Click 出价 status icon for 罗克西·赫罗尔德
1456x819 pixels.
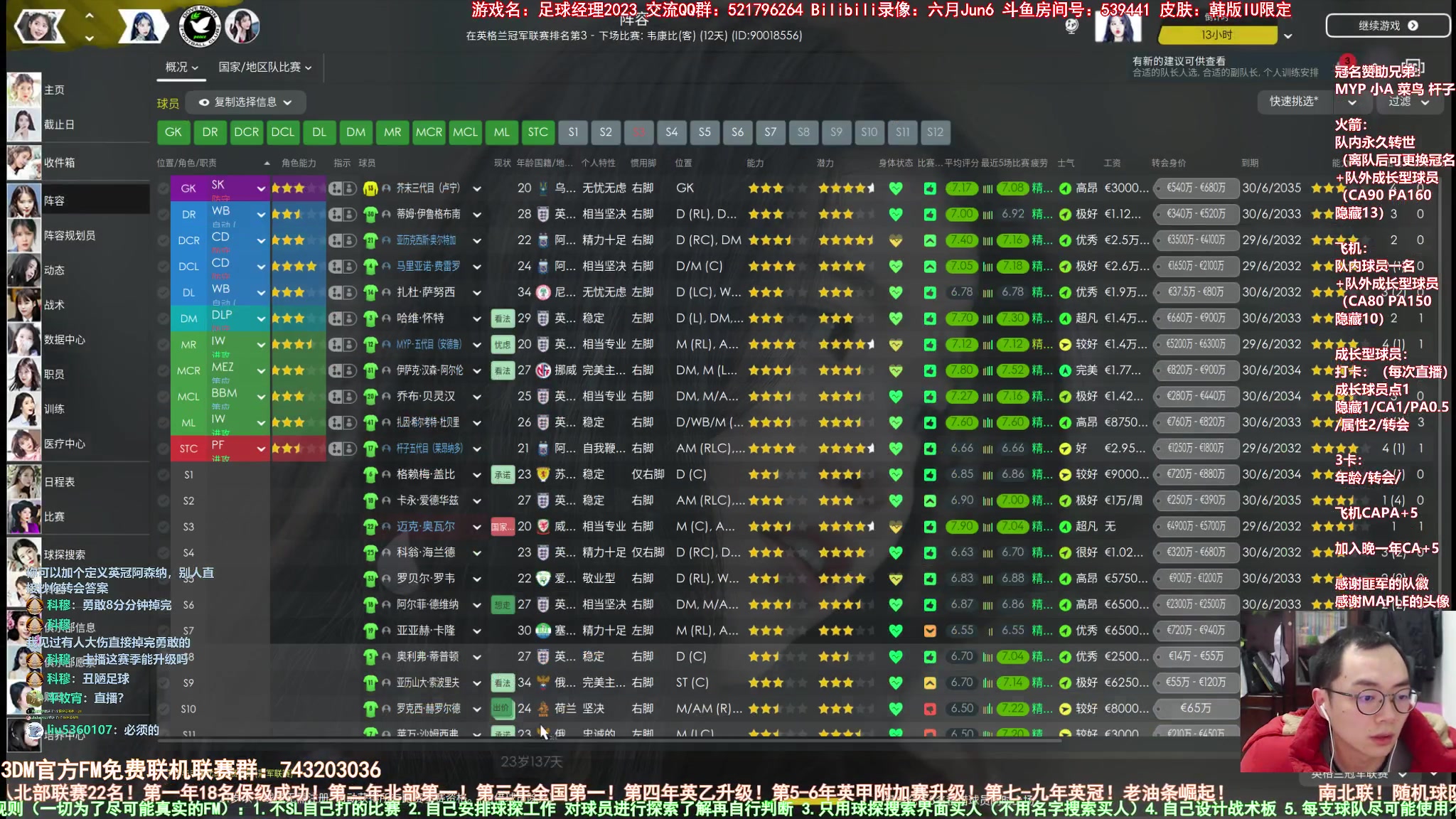click(503, 709)
